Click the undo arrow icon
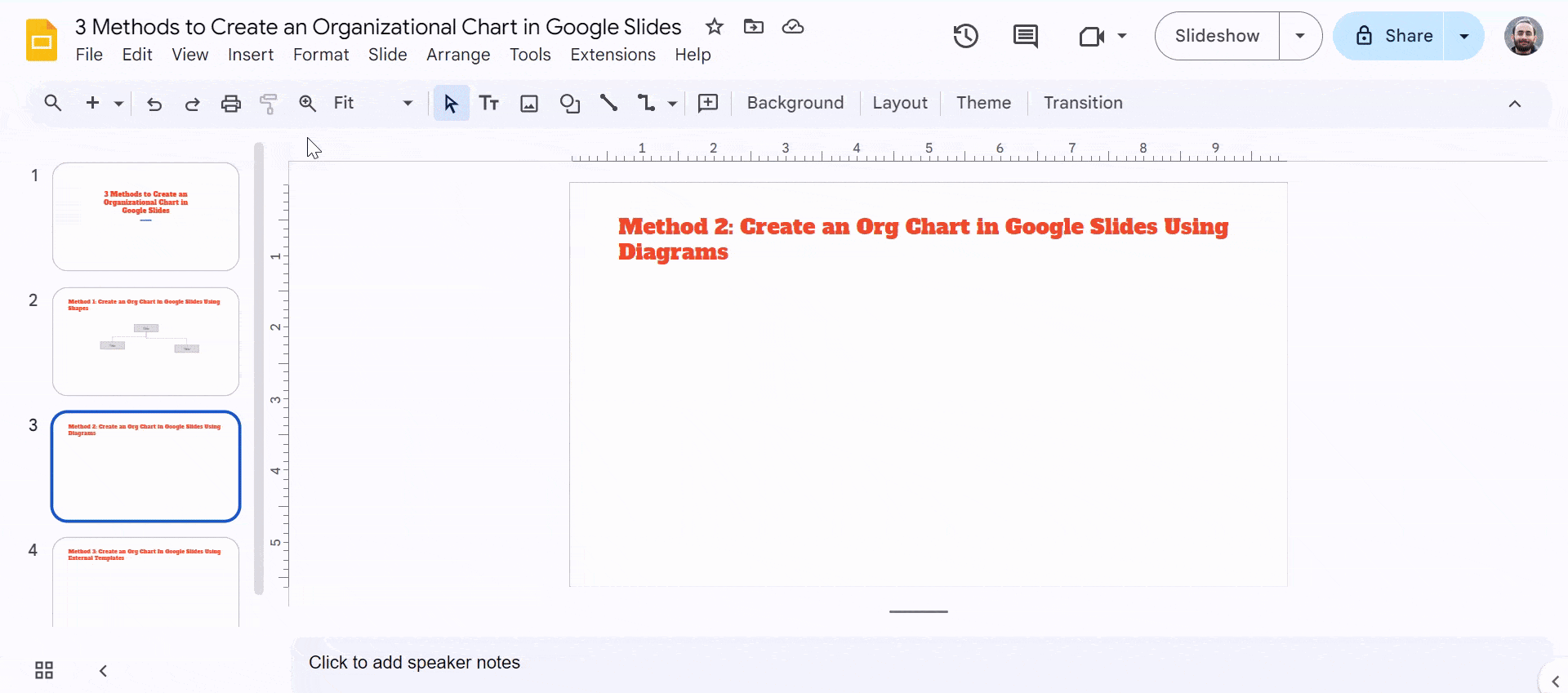This screenshot has width=1568, height=693. tap(154, 104)
